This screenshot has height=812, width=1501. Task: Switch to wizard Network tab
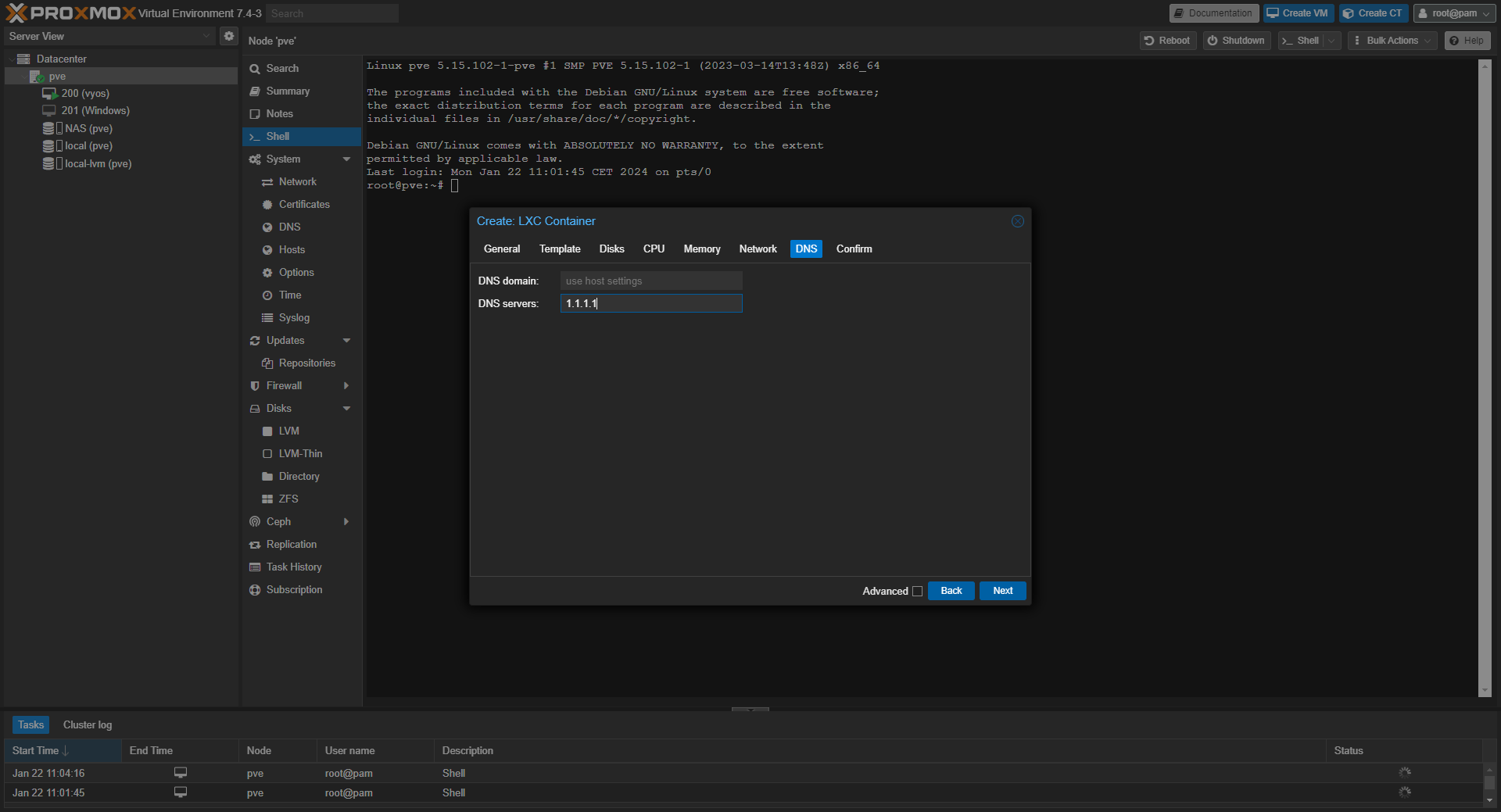pos(758,249)
